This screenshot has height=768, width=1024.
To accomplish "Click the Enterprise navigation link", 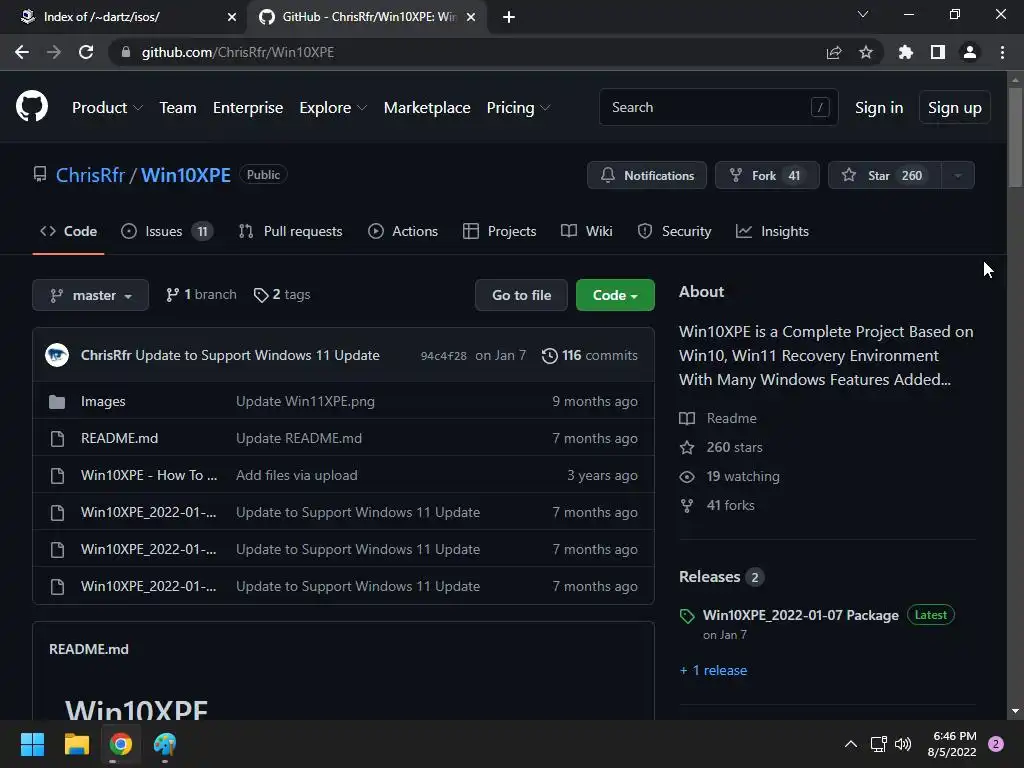I will click(x=248, y=108).
